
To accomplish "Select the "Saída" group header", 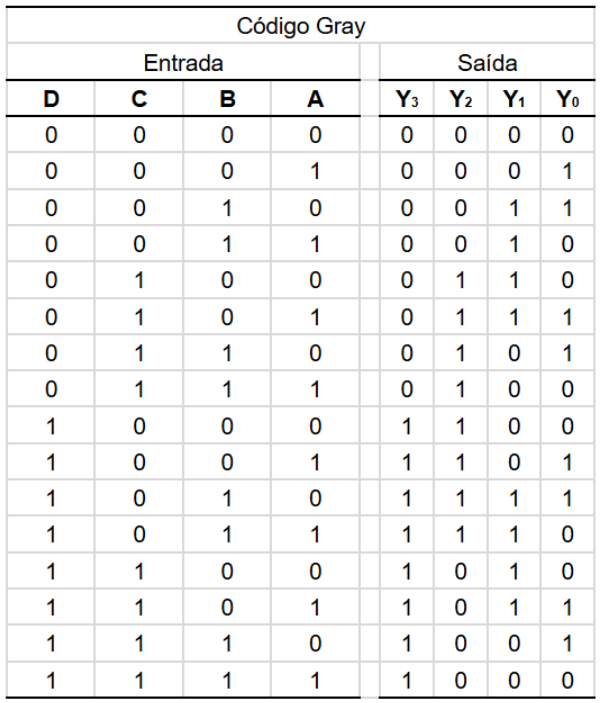I will click(x=487, y=63).
